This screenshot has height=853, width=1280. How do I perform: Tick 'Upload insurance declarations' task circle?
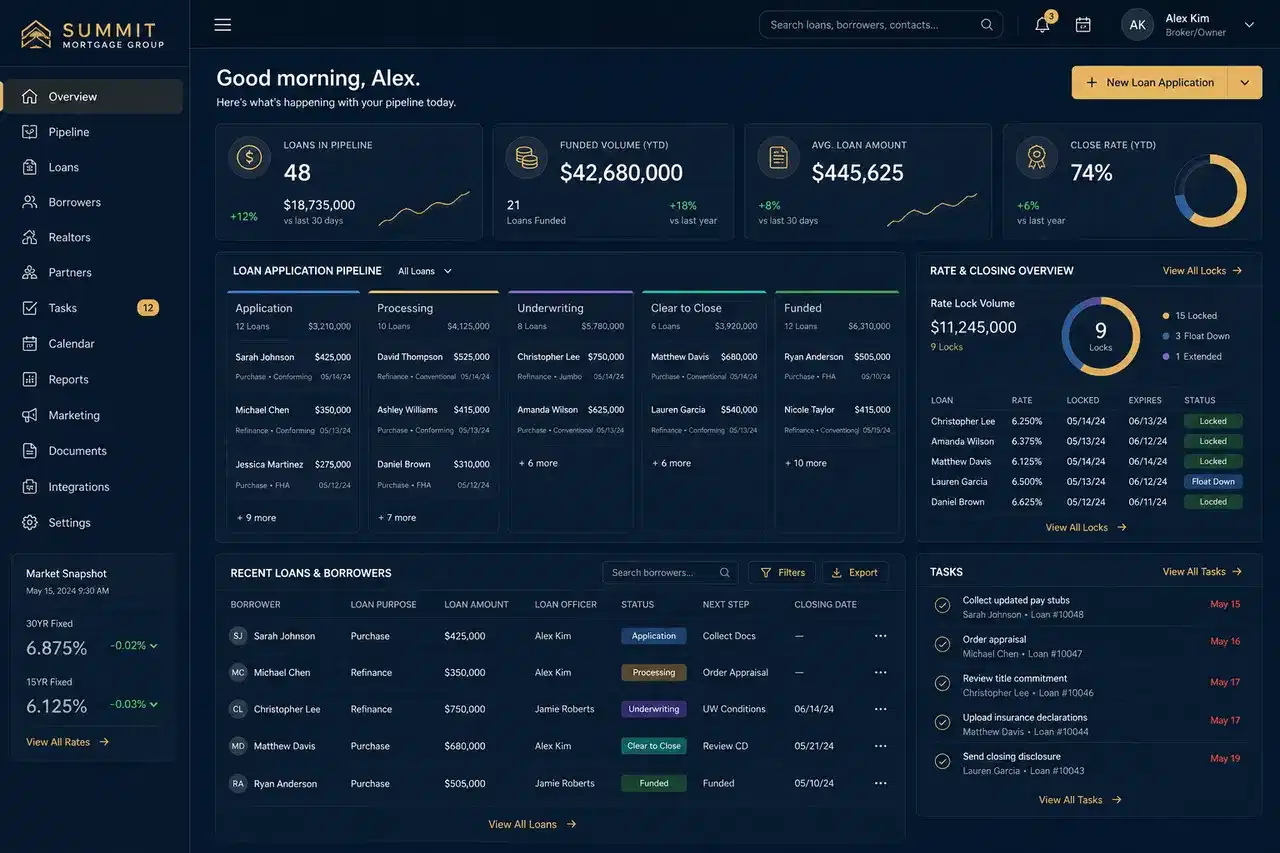pos(942,723)
